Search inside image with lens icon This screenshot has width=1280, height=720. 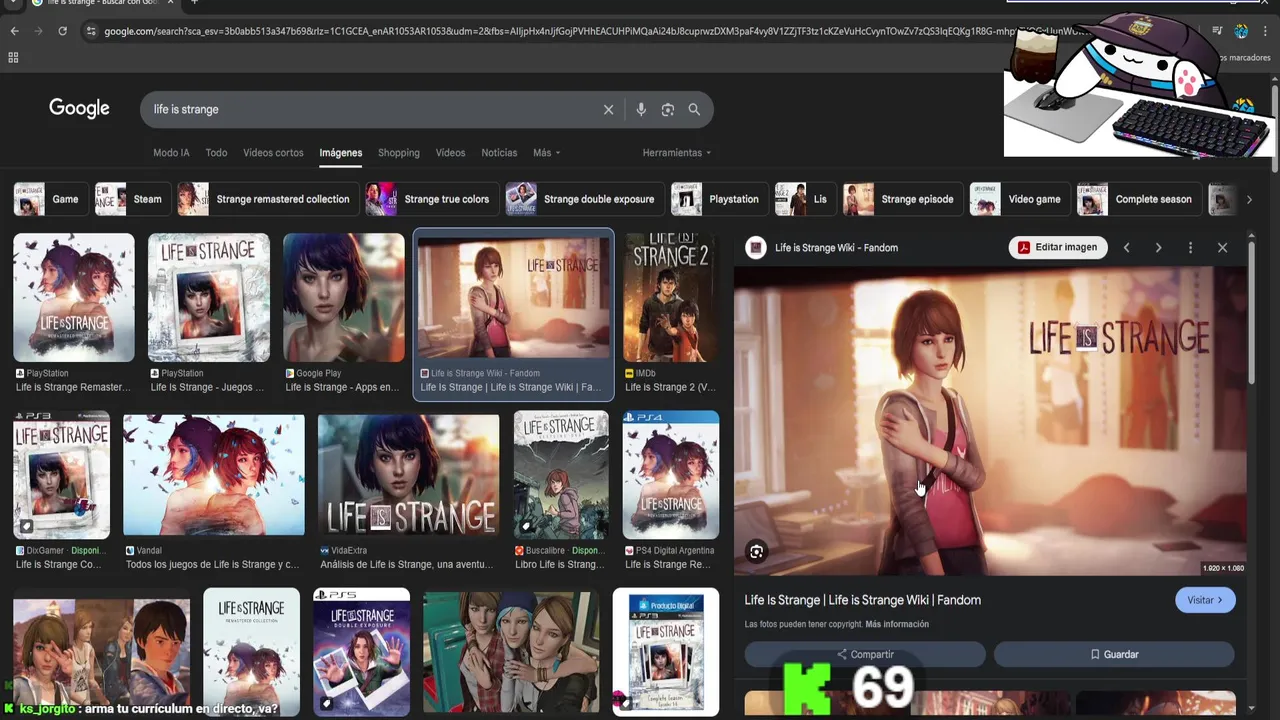757,552
